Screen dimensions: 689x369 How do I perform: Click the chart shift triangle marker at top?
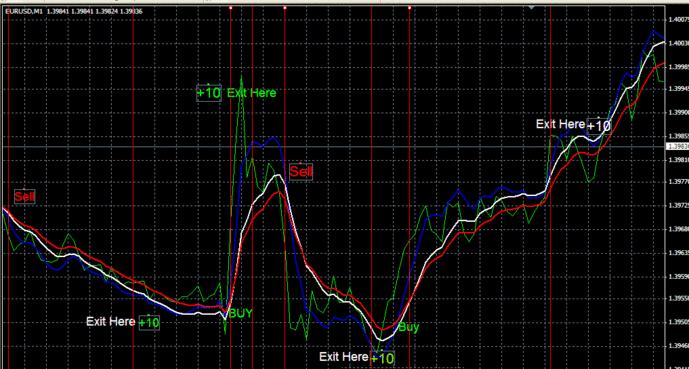click(532, 7)
